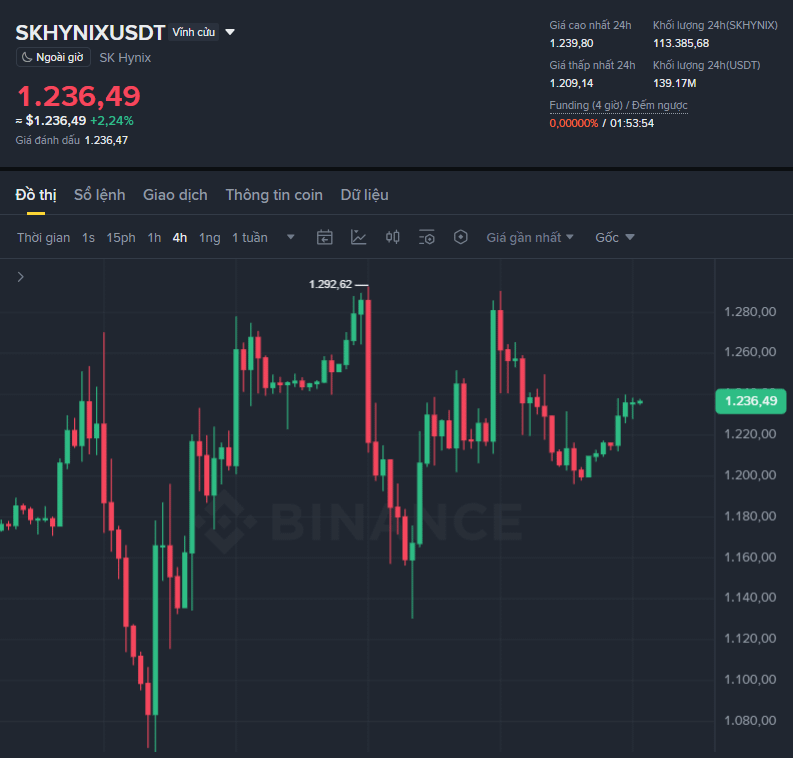Open the technical indicators line chart icon

[359, 237]
